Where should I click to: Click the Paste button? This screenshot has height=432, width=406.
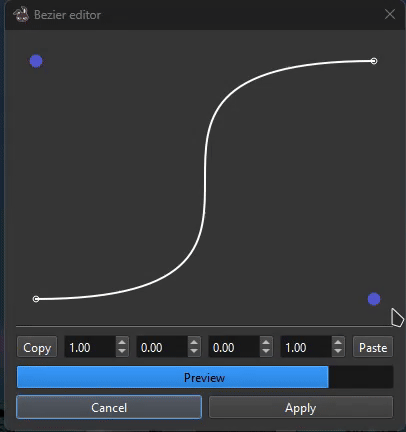[373, 347]
